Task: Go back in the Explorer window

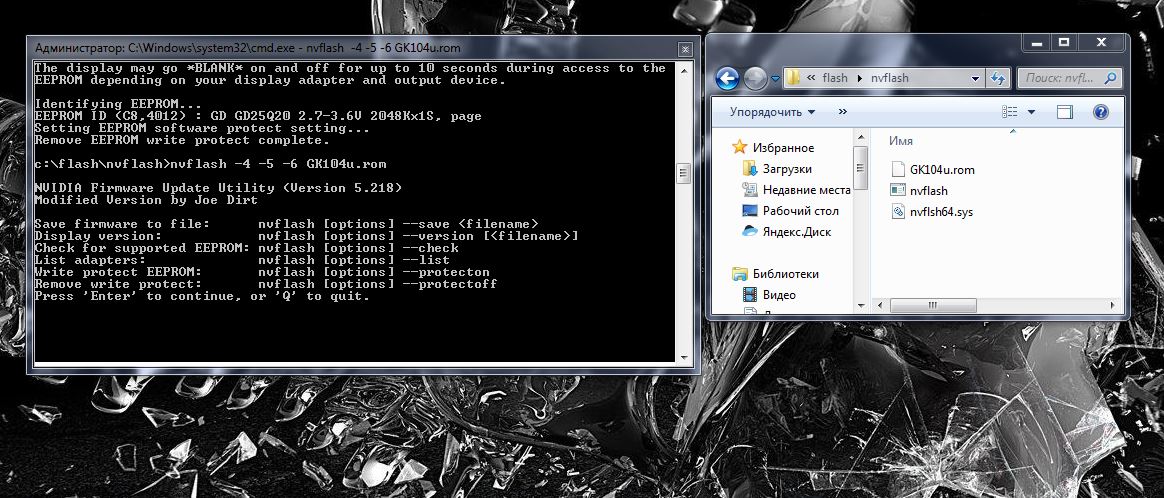Action: (728, 78)
